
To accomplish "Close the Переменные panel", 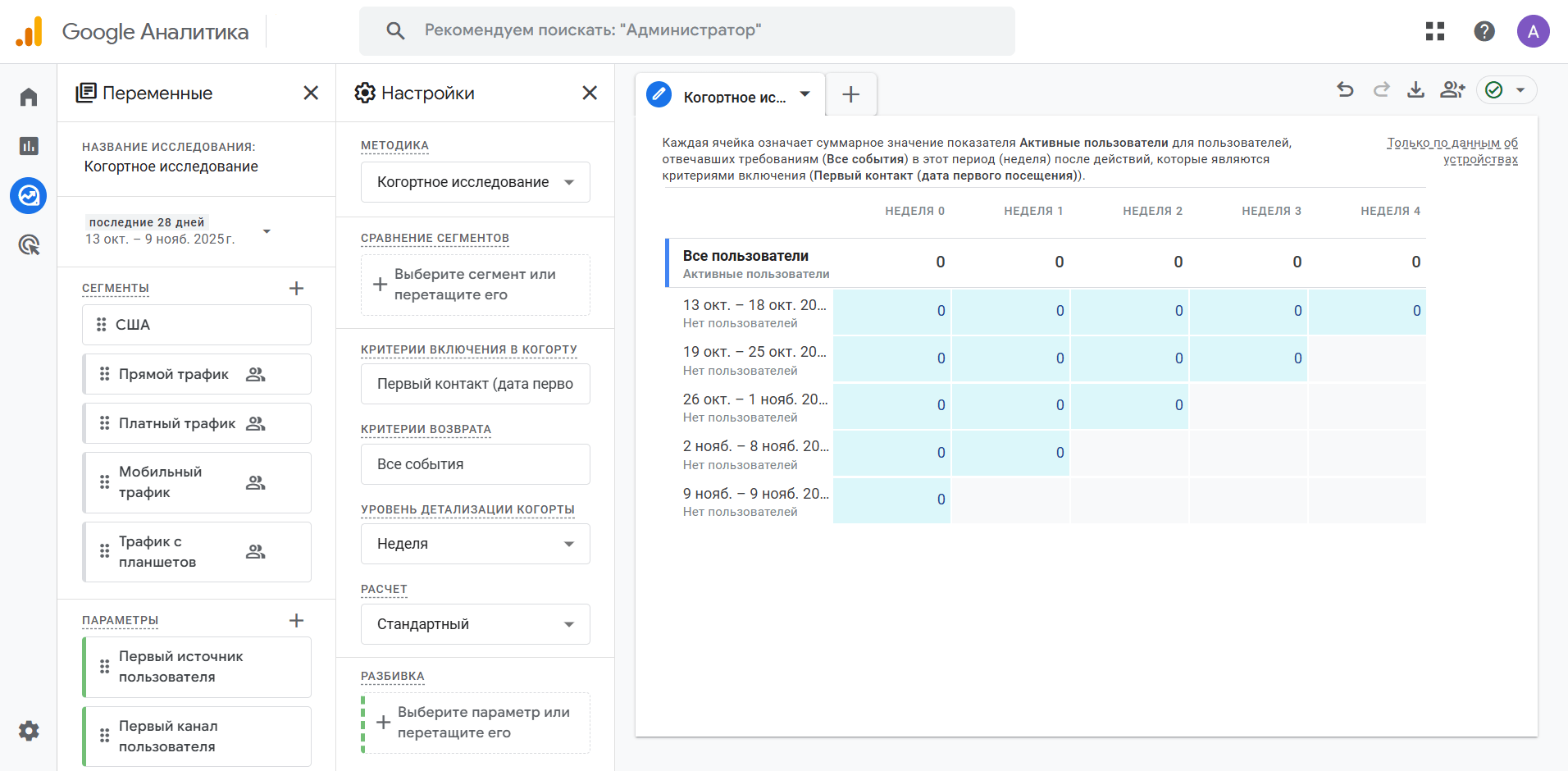I will [x=311, y=93].
